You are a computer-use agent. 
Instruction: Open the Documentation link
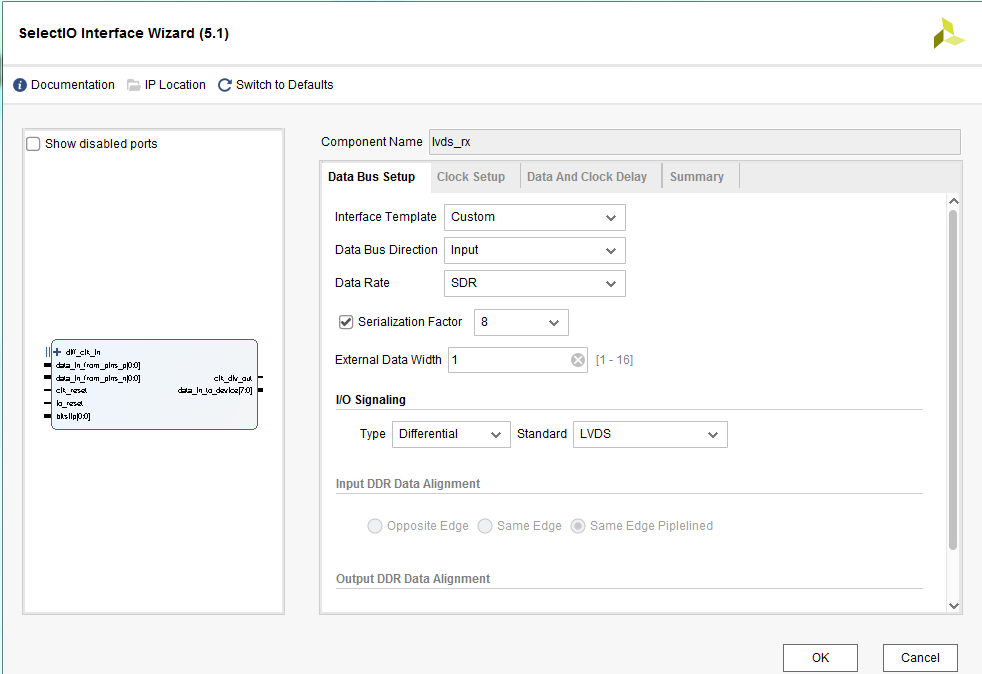pos(73,85)
